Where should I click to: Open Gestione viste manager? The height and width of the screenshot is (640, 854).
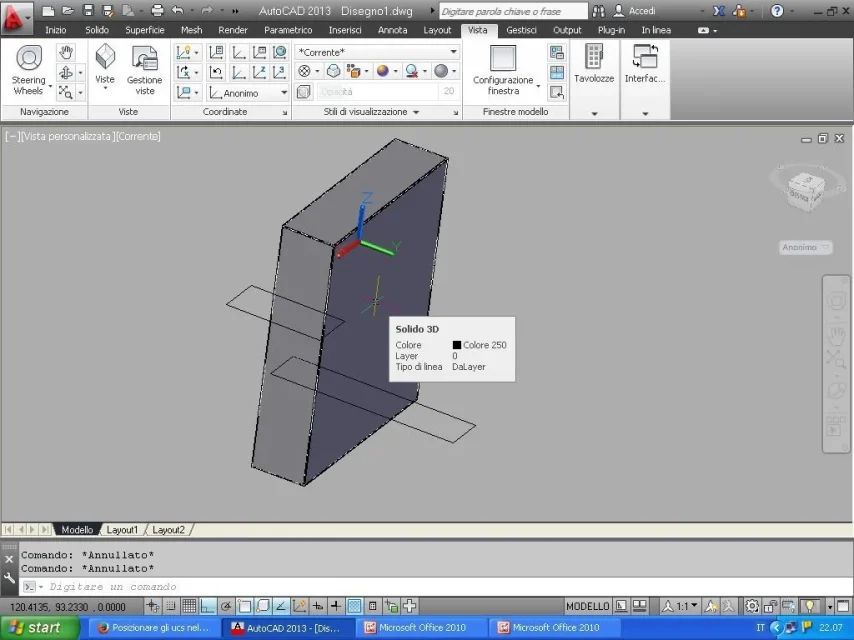click(144, 70)
